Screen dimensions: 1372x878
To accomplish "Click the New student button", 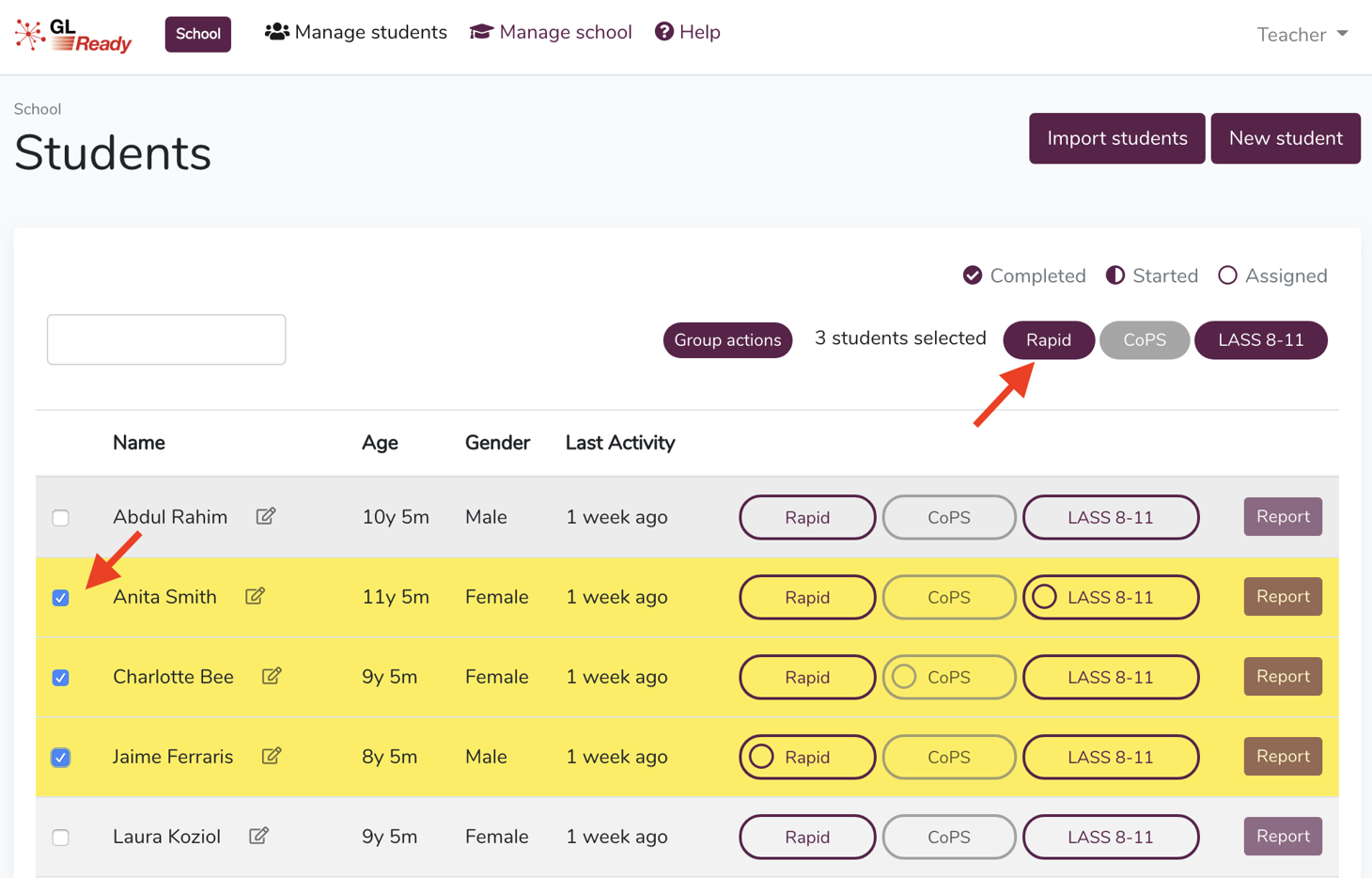I will click(x=1286, y=137).
